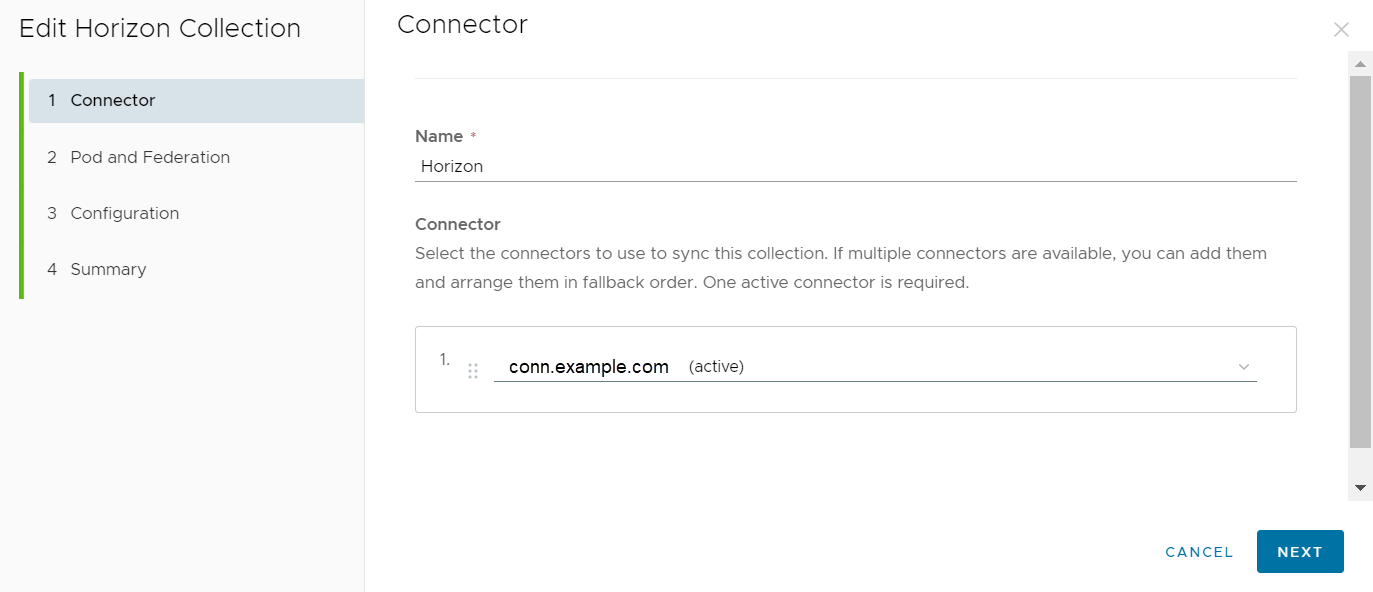This screenshot has height=592, width=1373.
Task: Click the connector dropdown chevron arrow
Action: 1244,367
